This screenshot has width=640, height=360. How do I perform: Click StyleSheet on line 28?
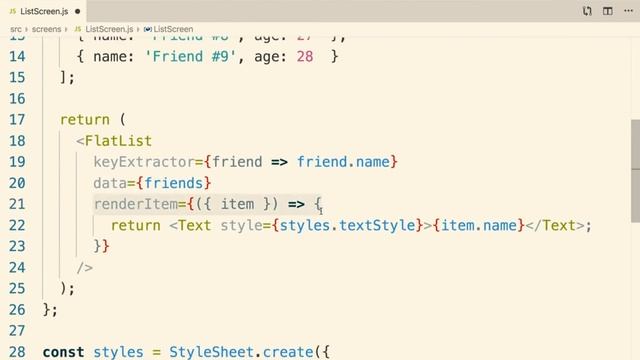(211, 352)
